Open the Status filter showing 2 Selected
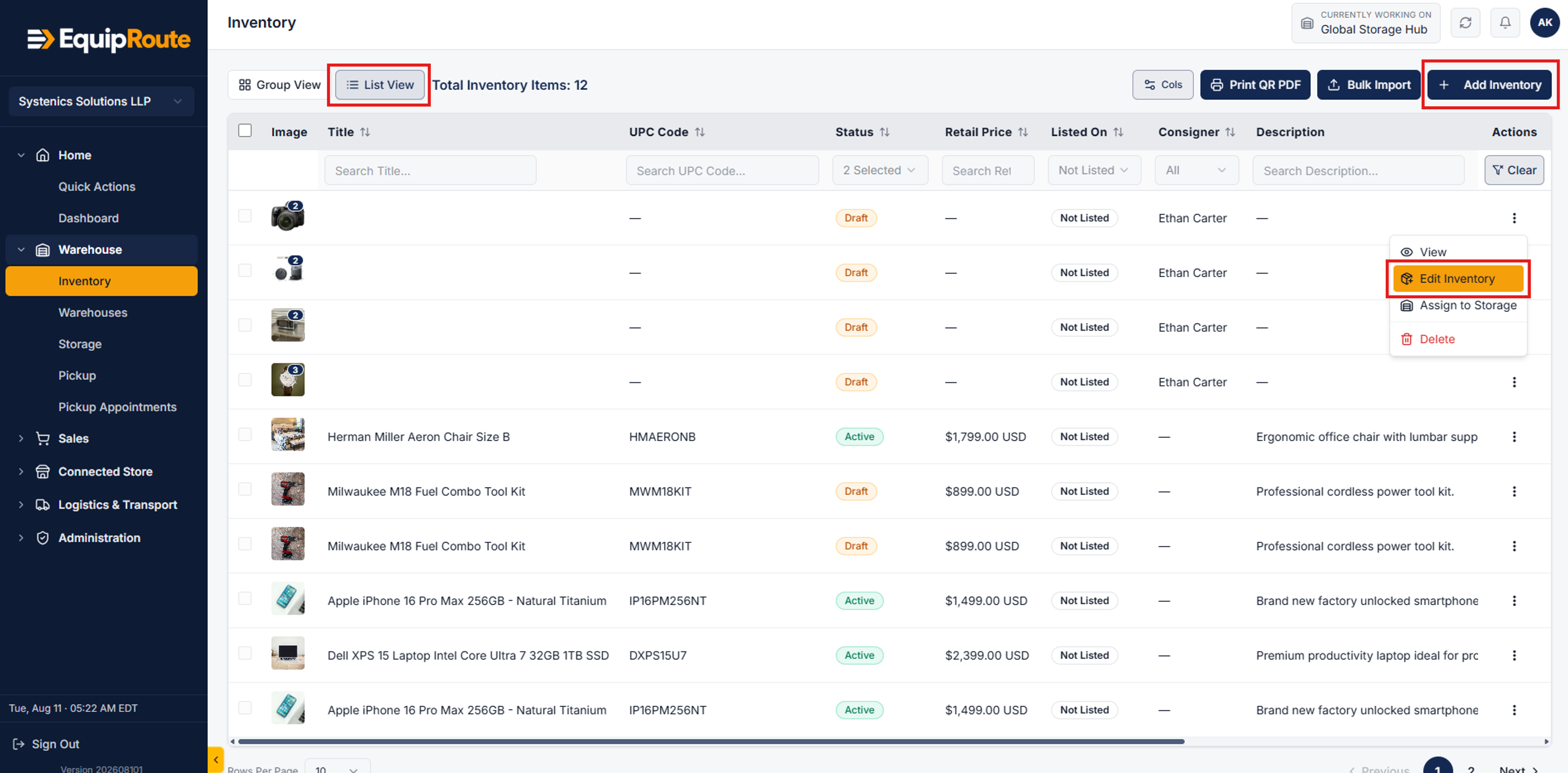Screen dimensions: 1568x773 [x=879, y=170]
